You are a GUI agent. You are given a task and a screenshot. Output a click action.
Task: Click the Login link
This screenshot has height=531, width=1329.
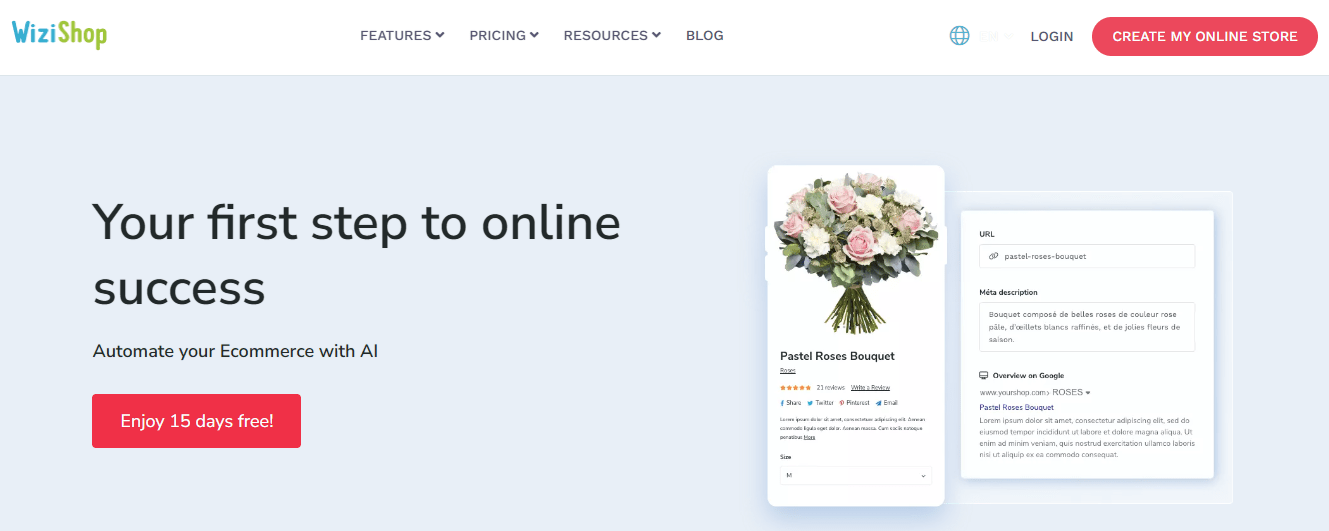(1051, 36)
